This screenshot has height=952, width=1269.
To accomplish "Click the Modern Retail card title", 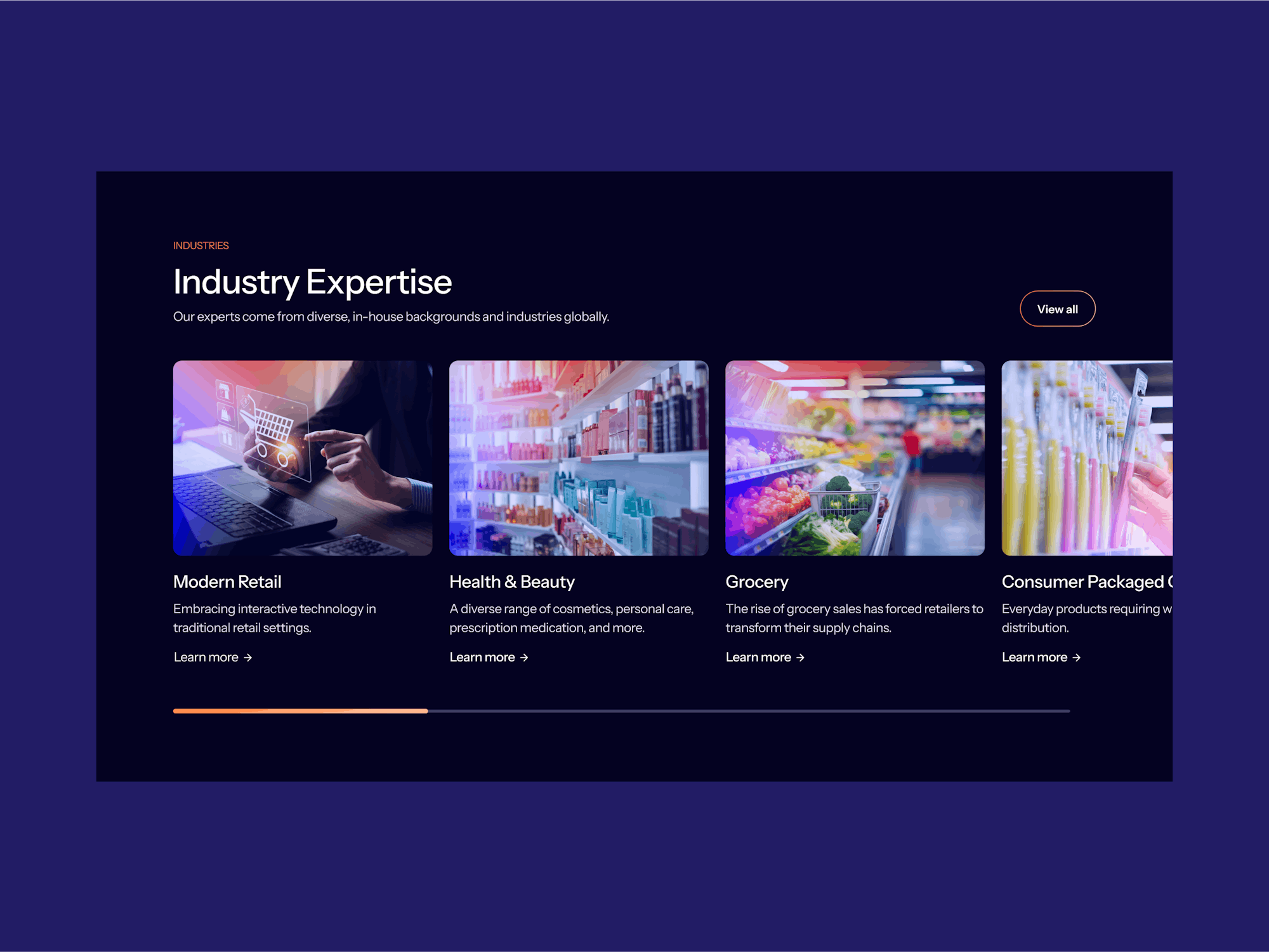I will [x=227, y=582].
